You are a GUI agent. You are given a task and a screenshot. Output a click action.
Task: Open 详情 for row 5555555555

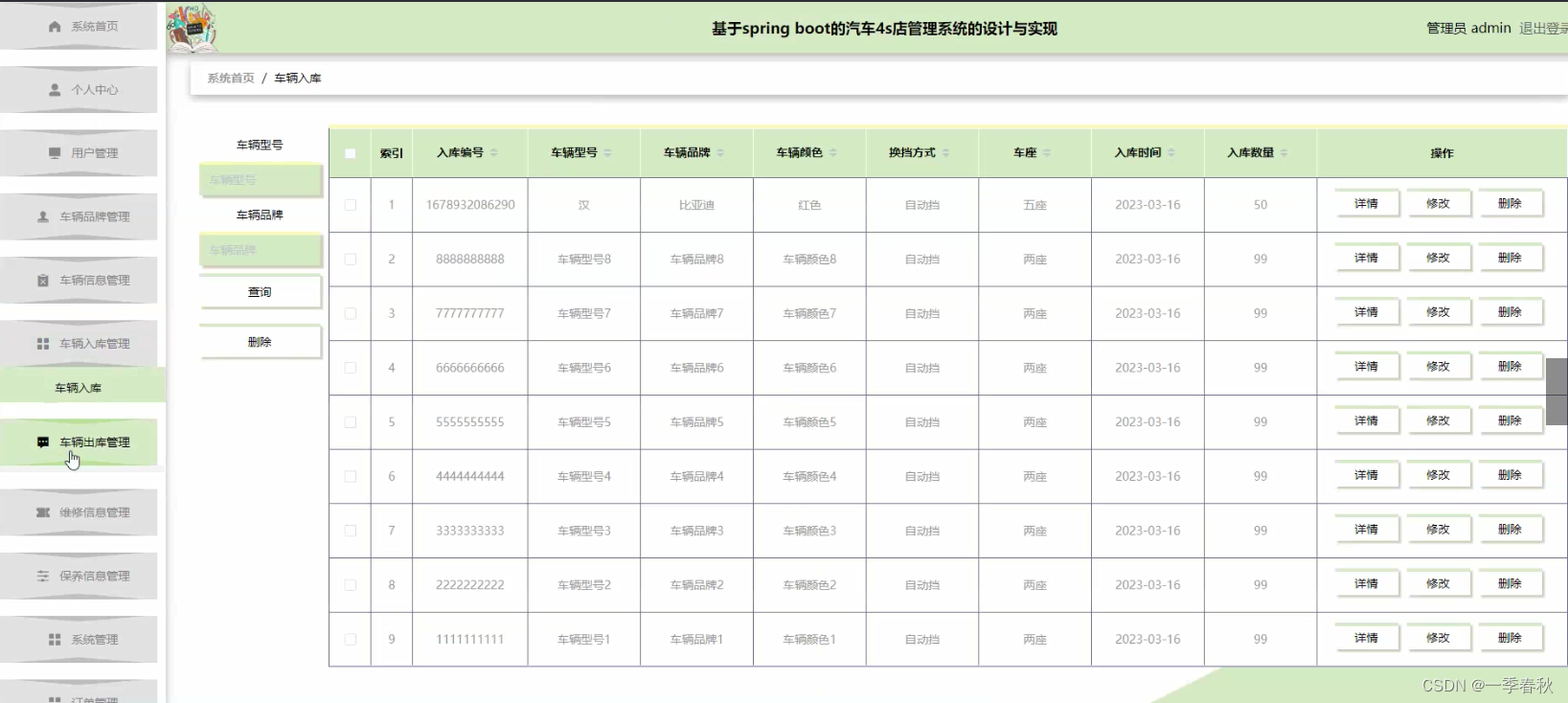pyautogui.click(x=1366, y=420)
